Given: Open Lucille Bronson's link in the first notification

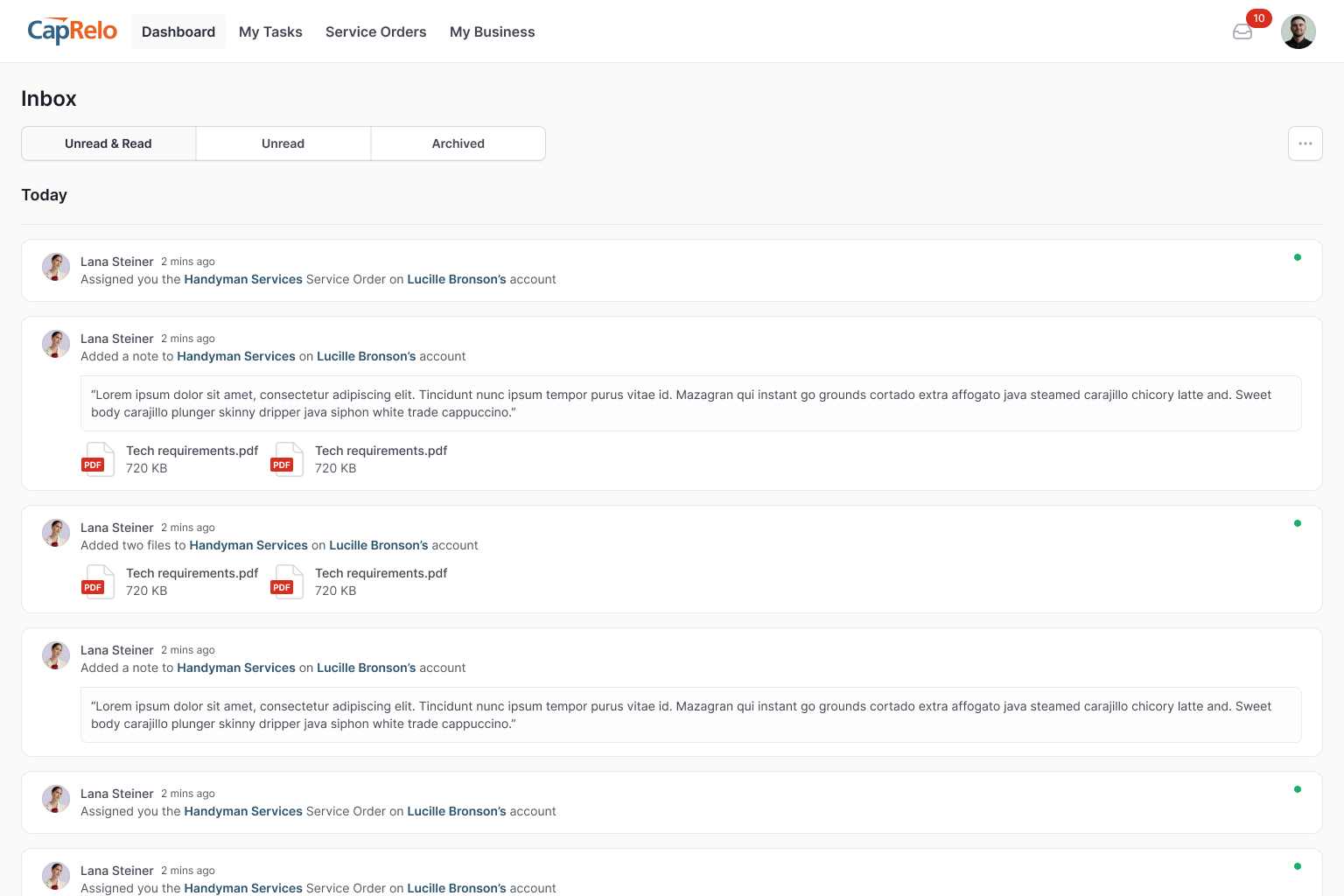Looking at the screenshot, I should click(456, 279).
